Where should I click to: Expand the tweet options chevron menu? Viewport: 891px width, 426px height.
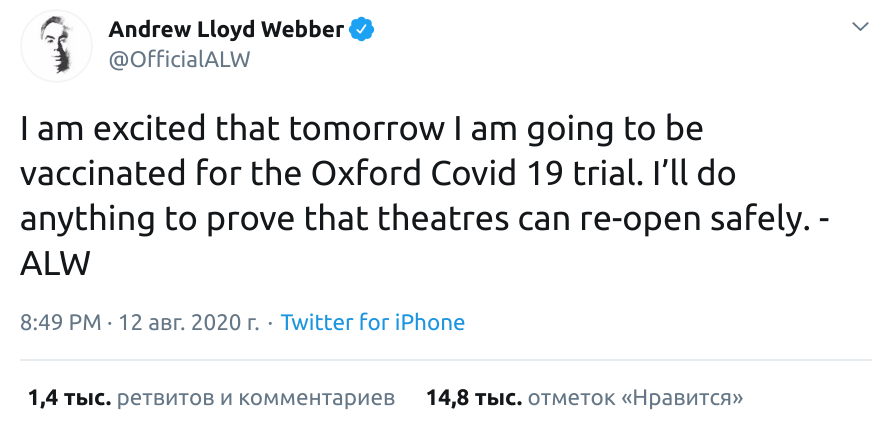click(x=859, y=25)
